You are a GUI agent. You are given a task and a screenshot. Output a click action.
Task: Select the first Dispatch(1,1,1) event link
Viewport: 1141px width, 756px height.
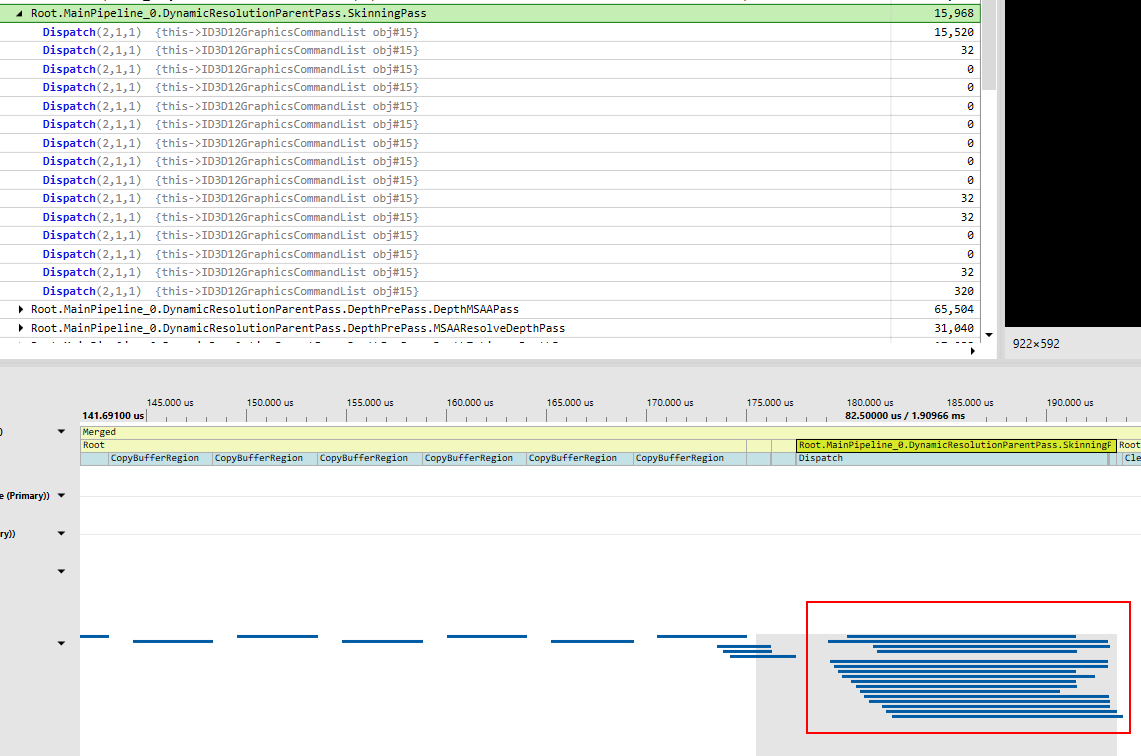click(x=69, y=31)
